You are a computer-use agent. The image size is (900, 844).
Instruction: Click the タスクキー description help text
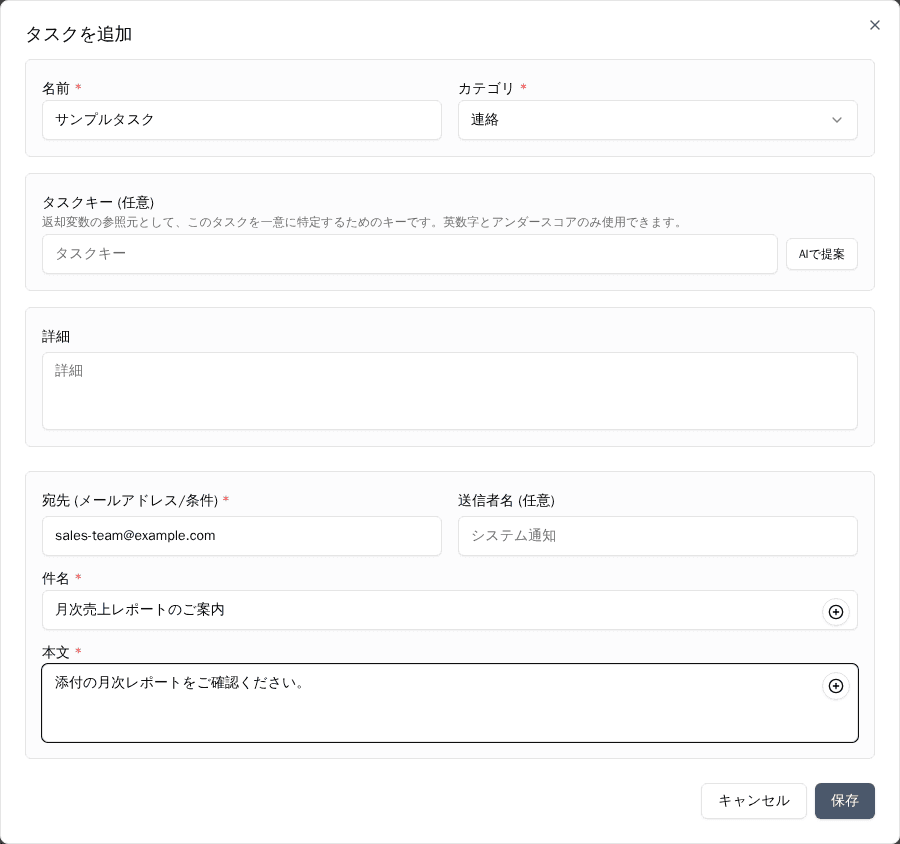coord(363,222)
